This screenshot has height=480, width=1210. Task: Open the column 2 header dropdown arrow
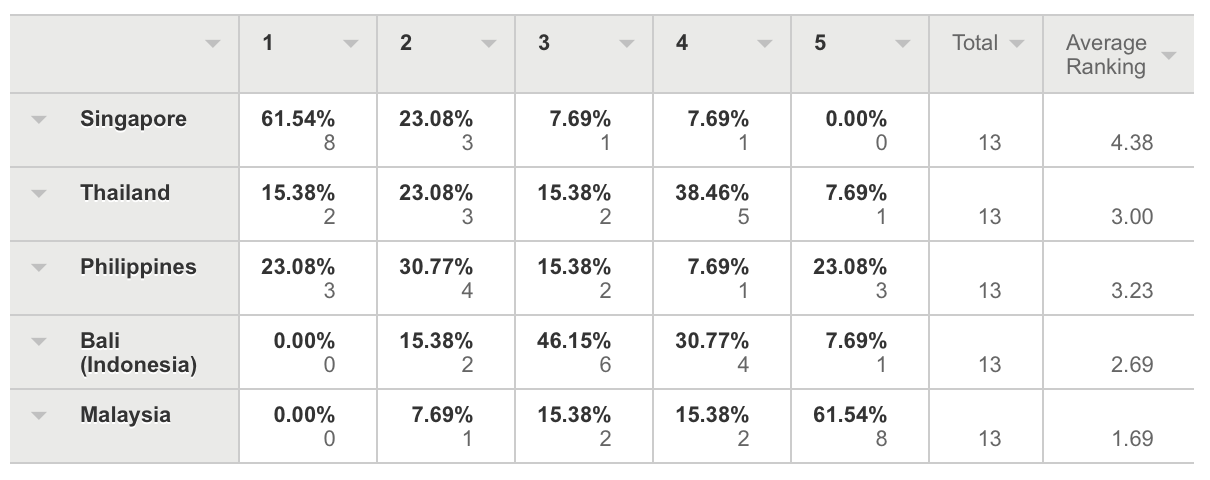488,44
